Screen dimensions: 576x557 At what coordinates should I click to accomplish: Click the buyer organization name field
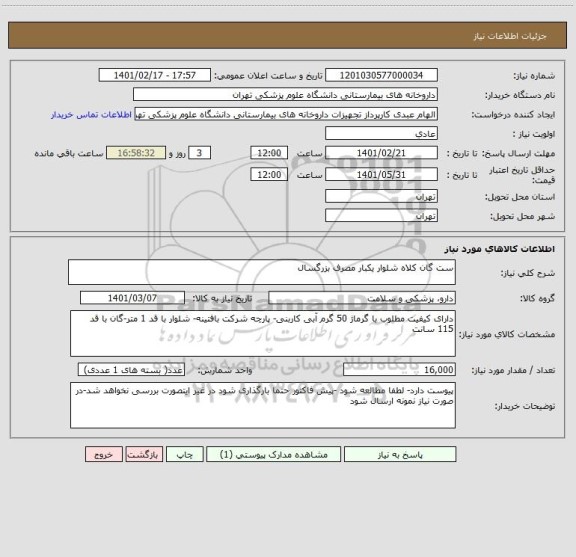tap(285, 95)
